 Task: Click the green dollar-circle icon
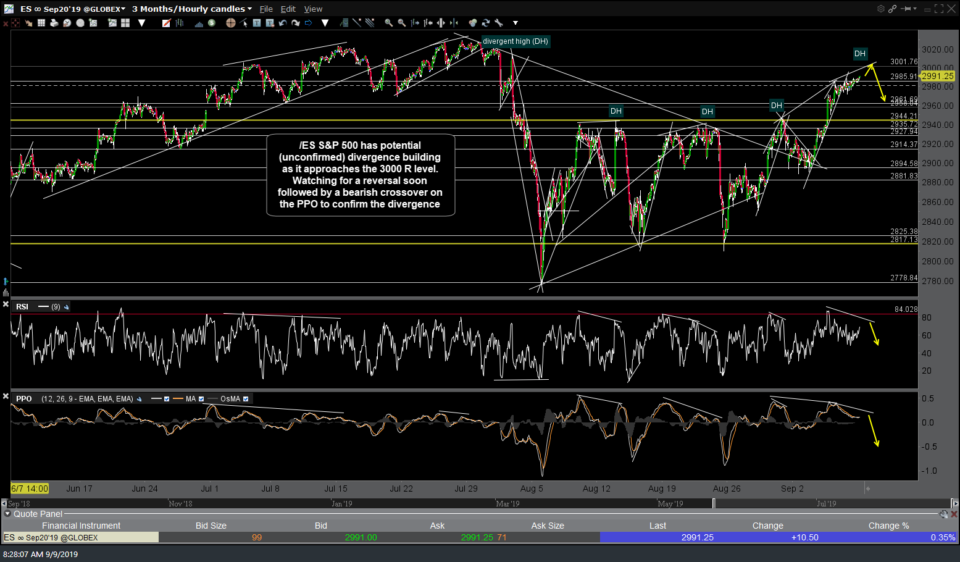(x=211, y=23)
